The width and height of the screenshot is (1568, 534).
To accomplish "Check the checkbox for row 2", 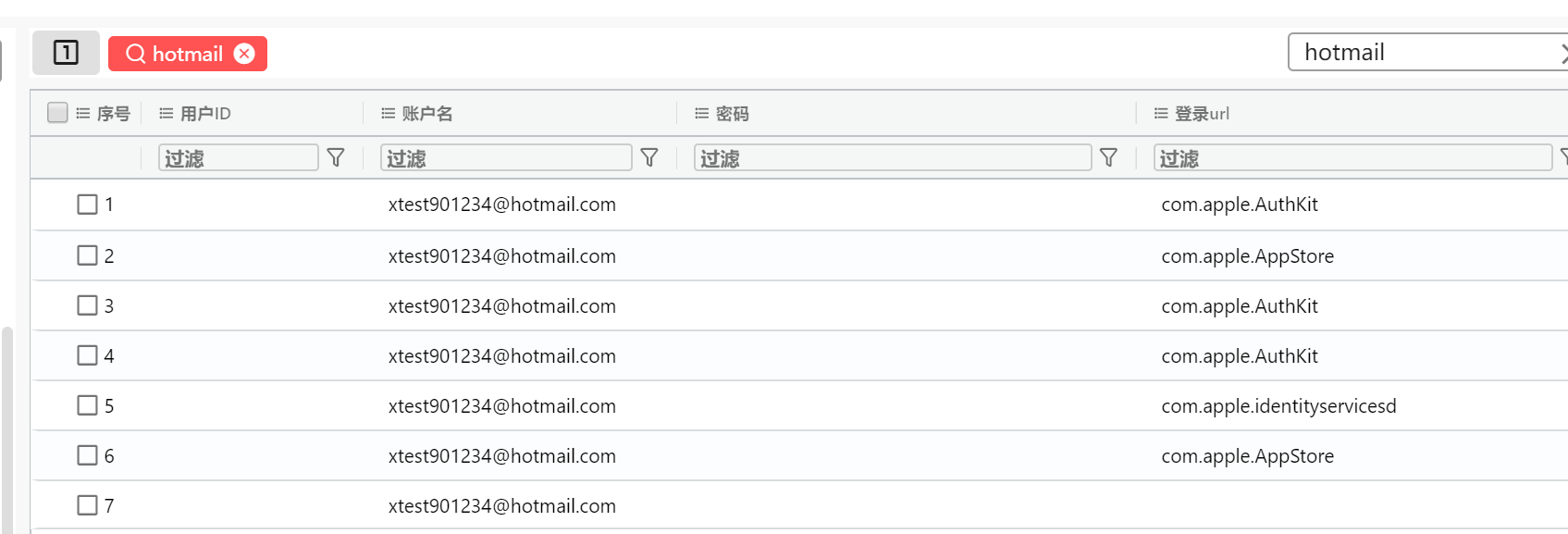I will coord(87,255).
